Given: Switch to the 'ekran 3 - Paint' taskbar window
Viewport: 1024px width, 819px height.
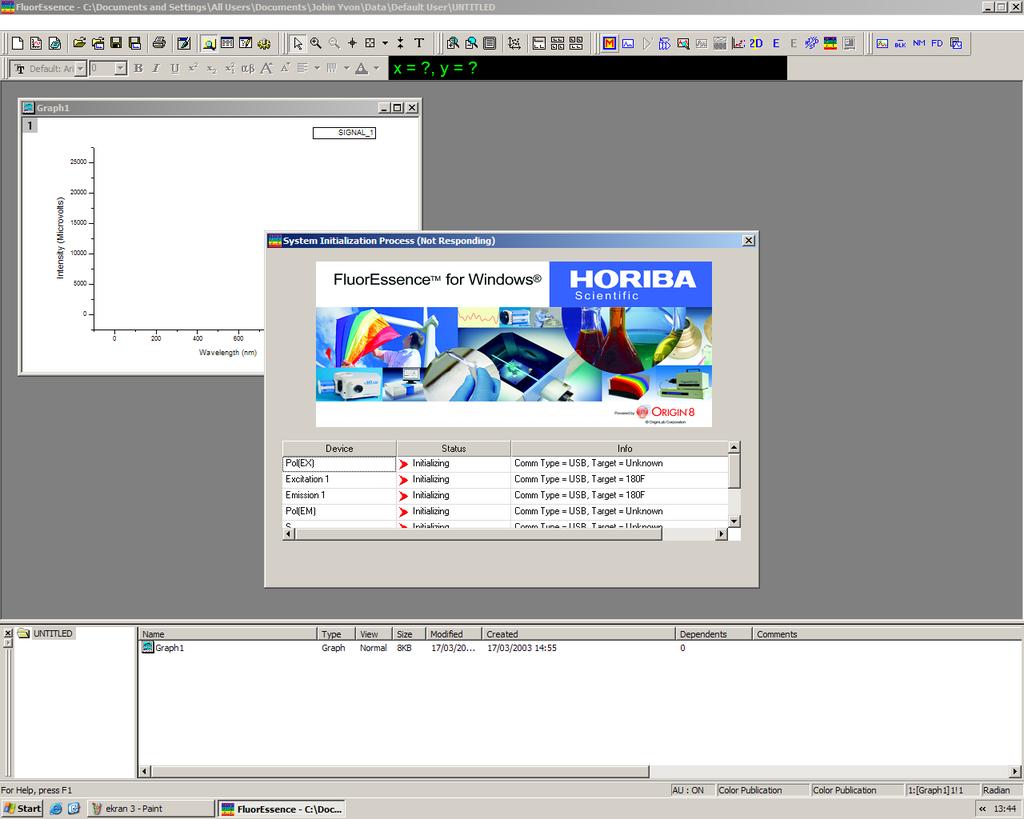Looking at the screenshot, I should 152,809.
